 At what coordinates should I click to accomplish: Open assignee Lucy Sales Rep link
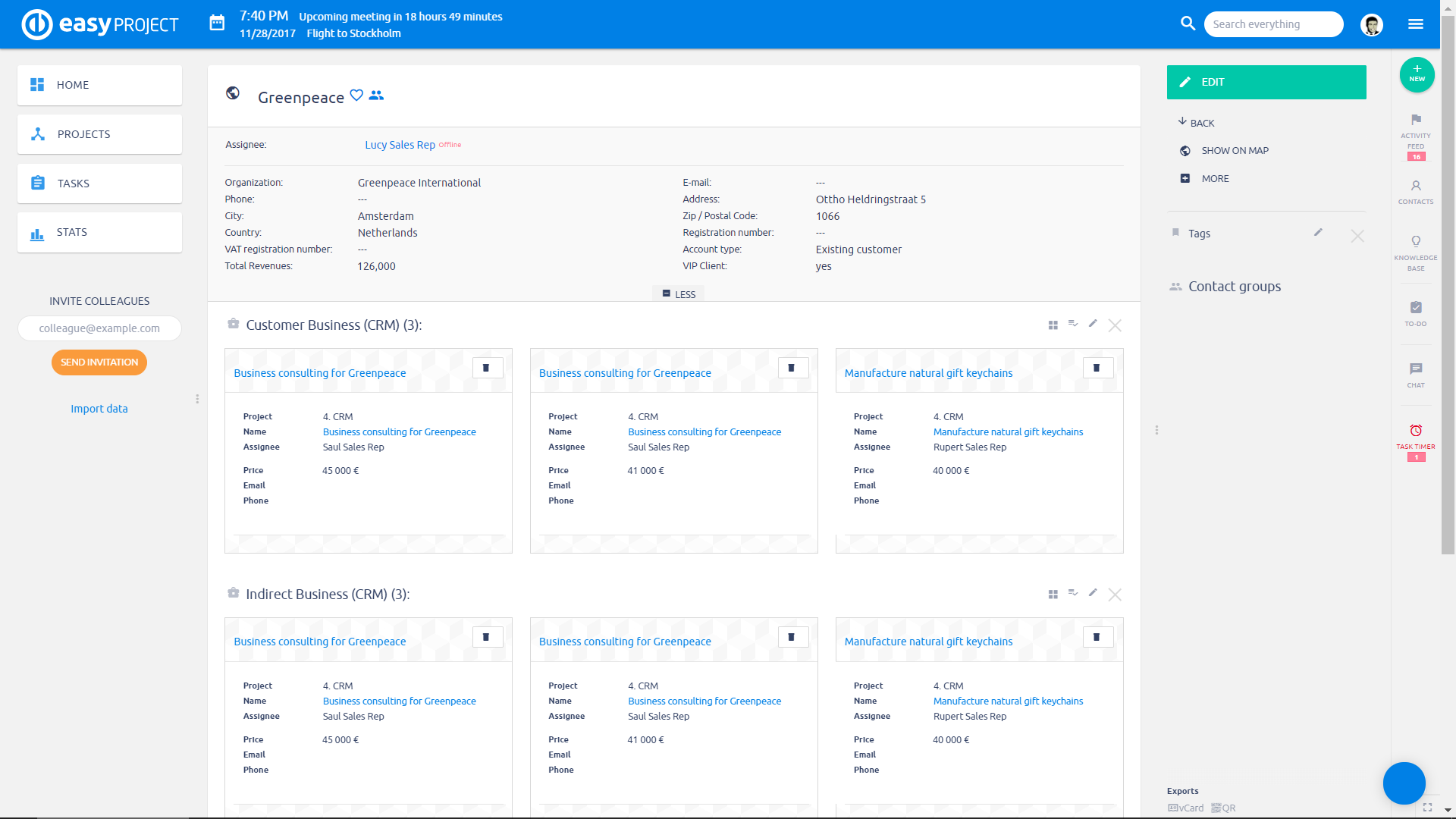[x=400, y=145]
